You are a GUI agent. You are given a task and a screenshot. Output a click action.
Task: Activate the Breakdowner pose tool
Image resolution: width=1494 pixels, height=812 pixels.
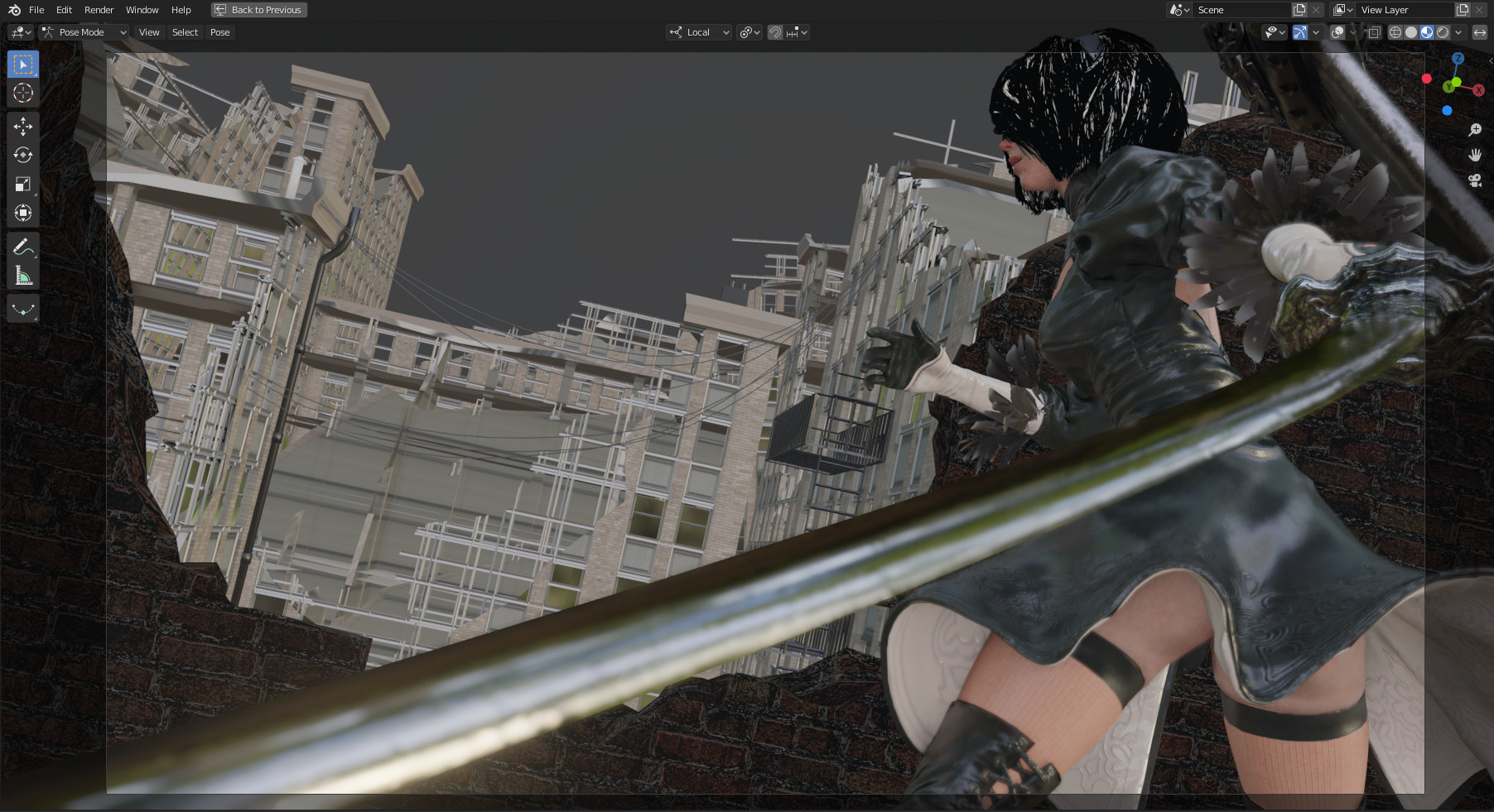click(23, 309)
